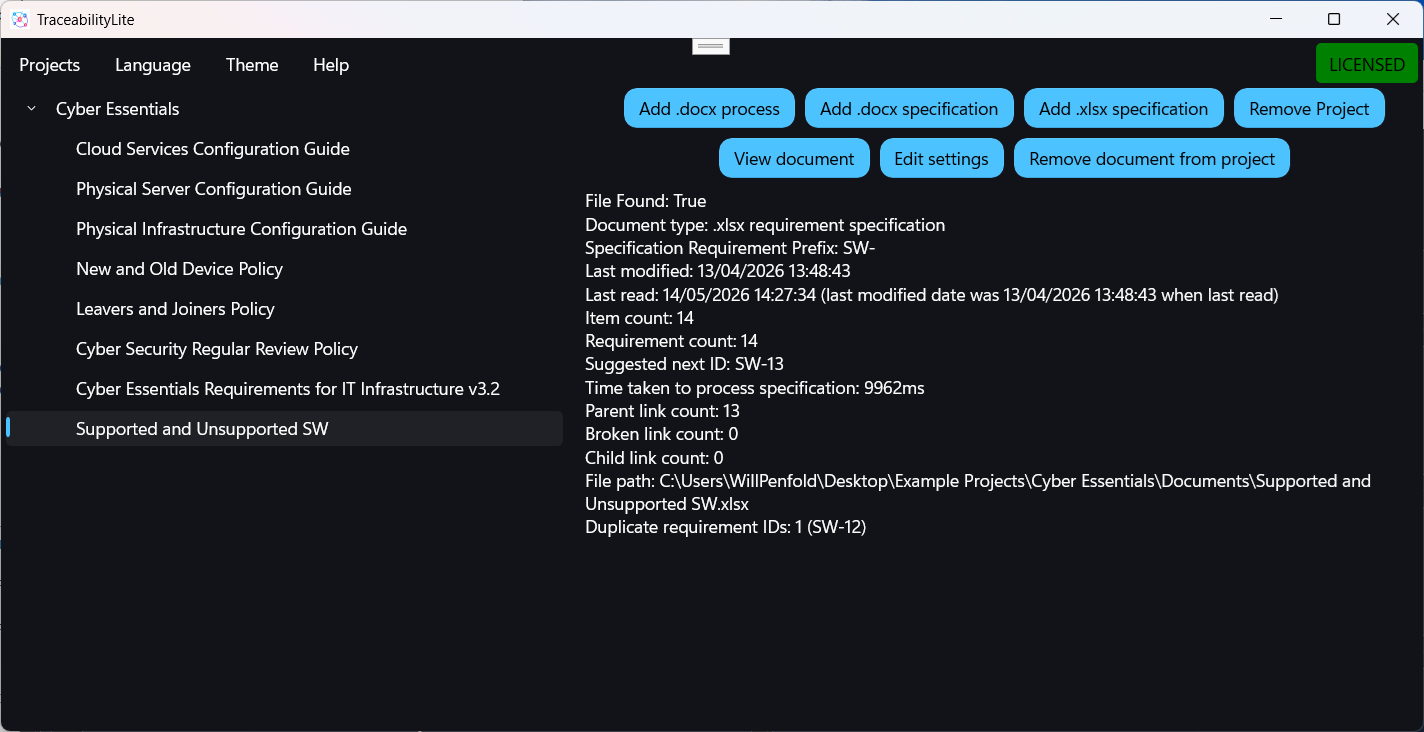Image resolution: width=1424 pixels, height=732 pixels.
Task: Open the Language menu
Action: [x=153, y=65]
